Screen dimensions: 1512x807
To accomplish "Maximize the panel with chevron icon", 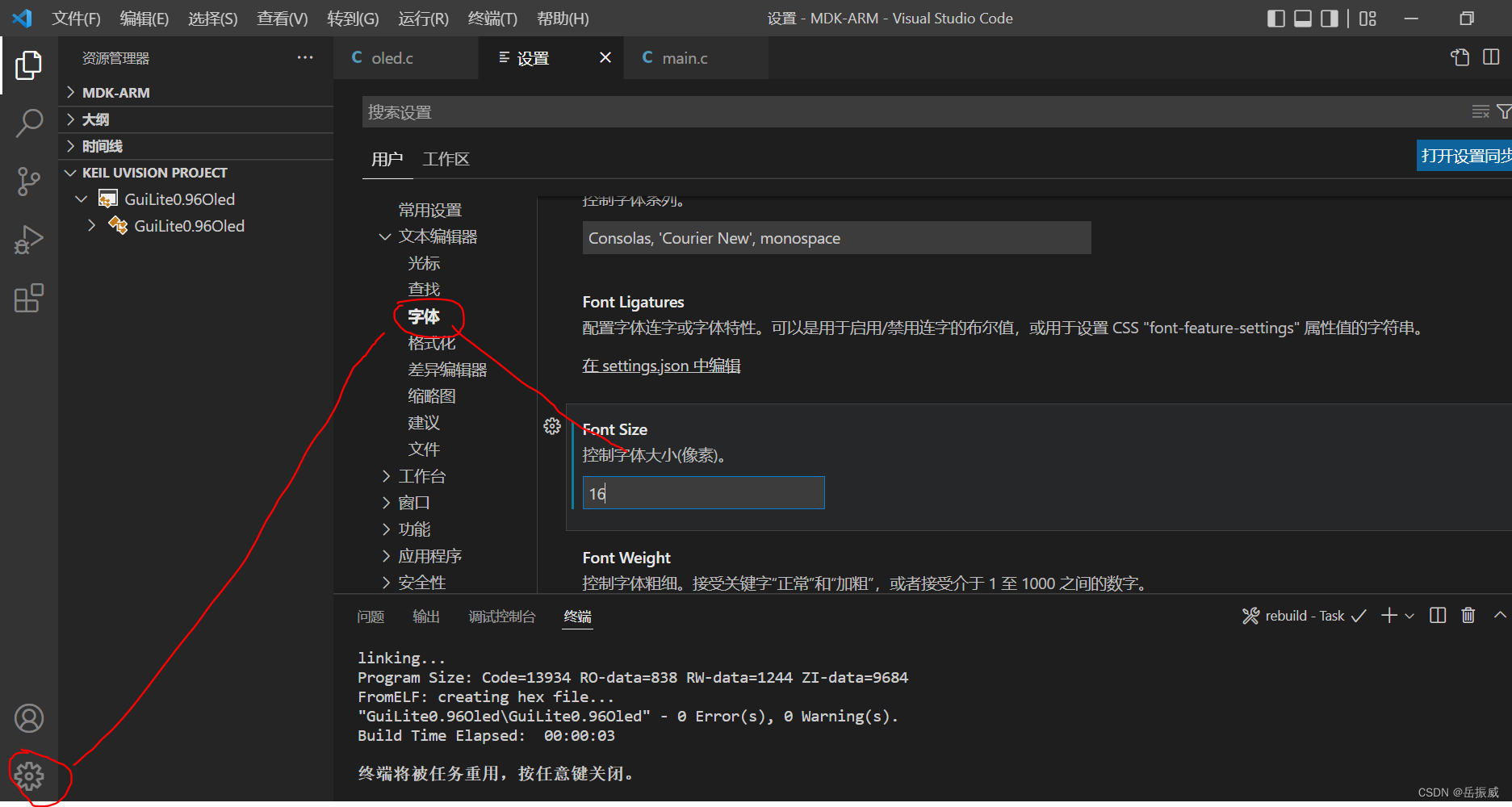I will pyautogui.click(x=1500, y=615).
